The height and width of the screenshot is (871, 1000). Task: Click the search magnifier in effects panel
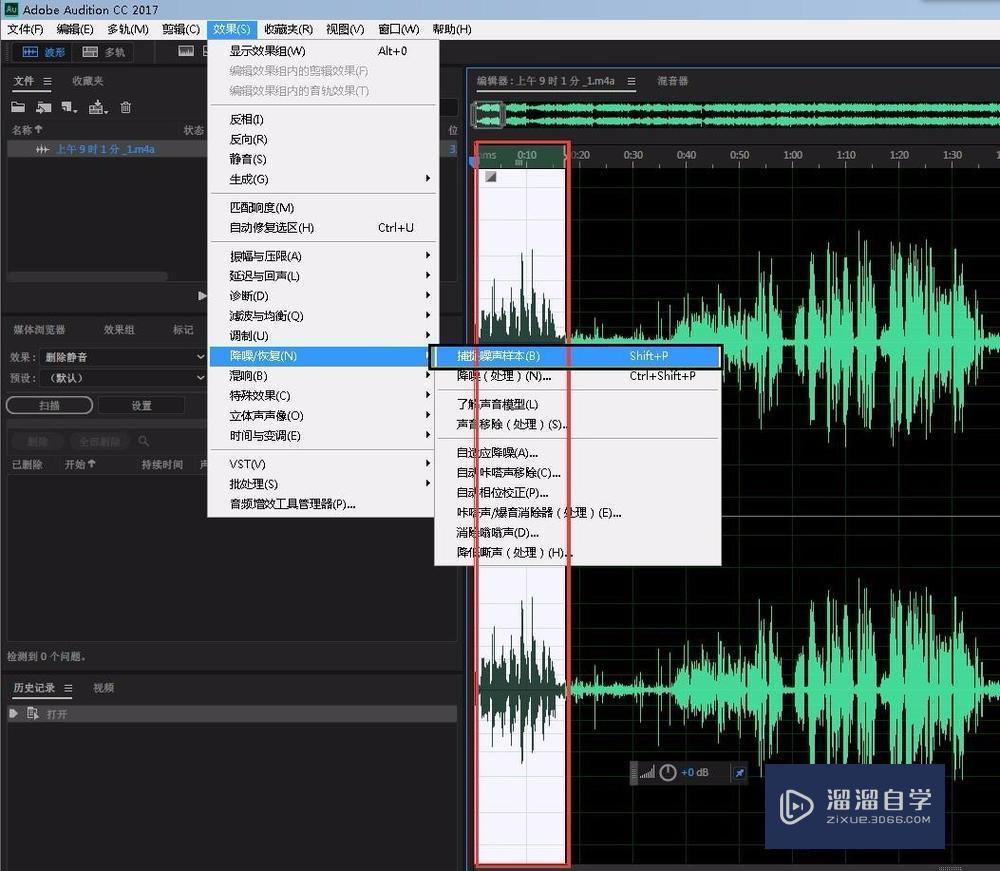143,441
